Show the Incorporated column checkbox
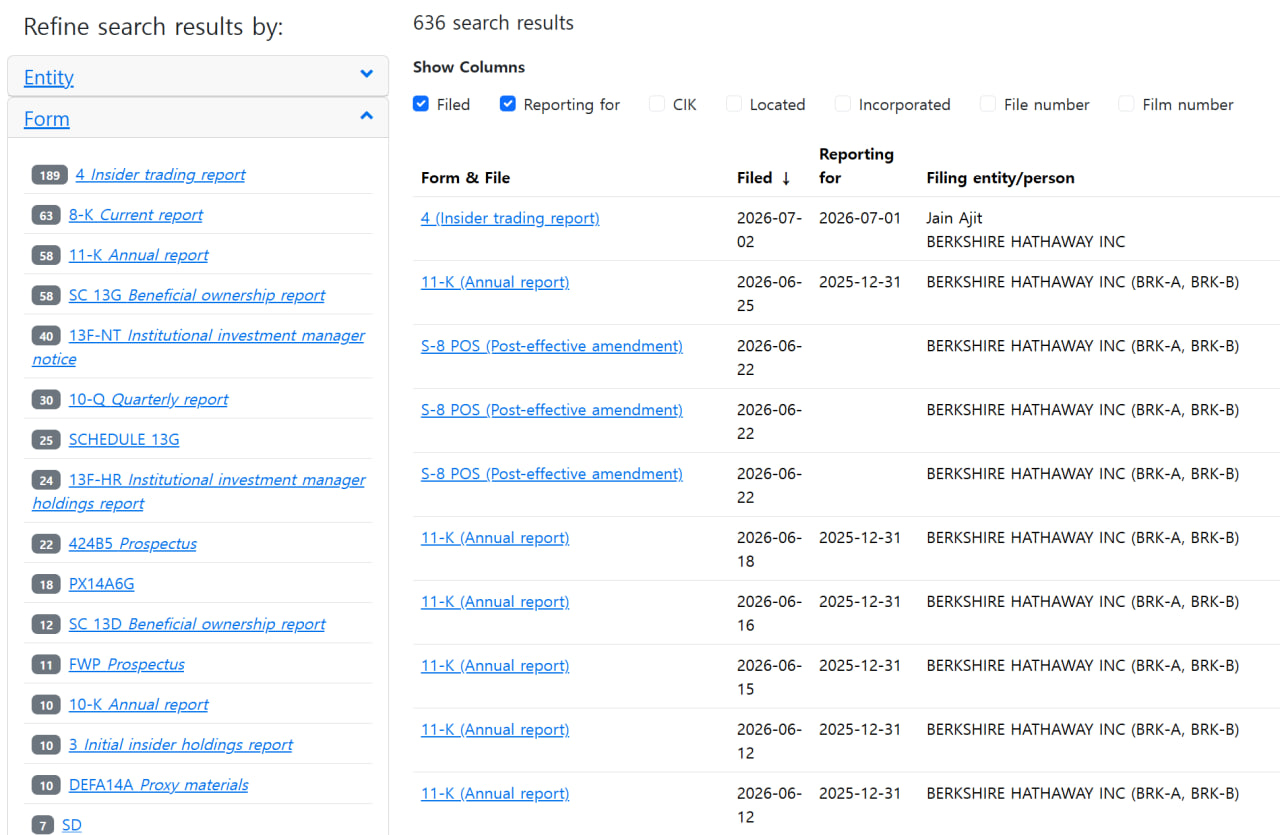This screenshot has width=1280, height=835. (x=843, y=104)
